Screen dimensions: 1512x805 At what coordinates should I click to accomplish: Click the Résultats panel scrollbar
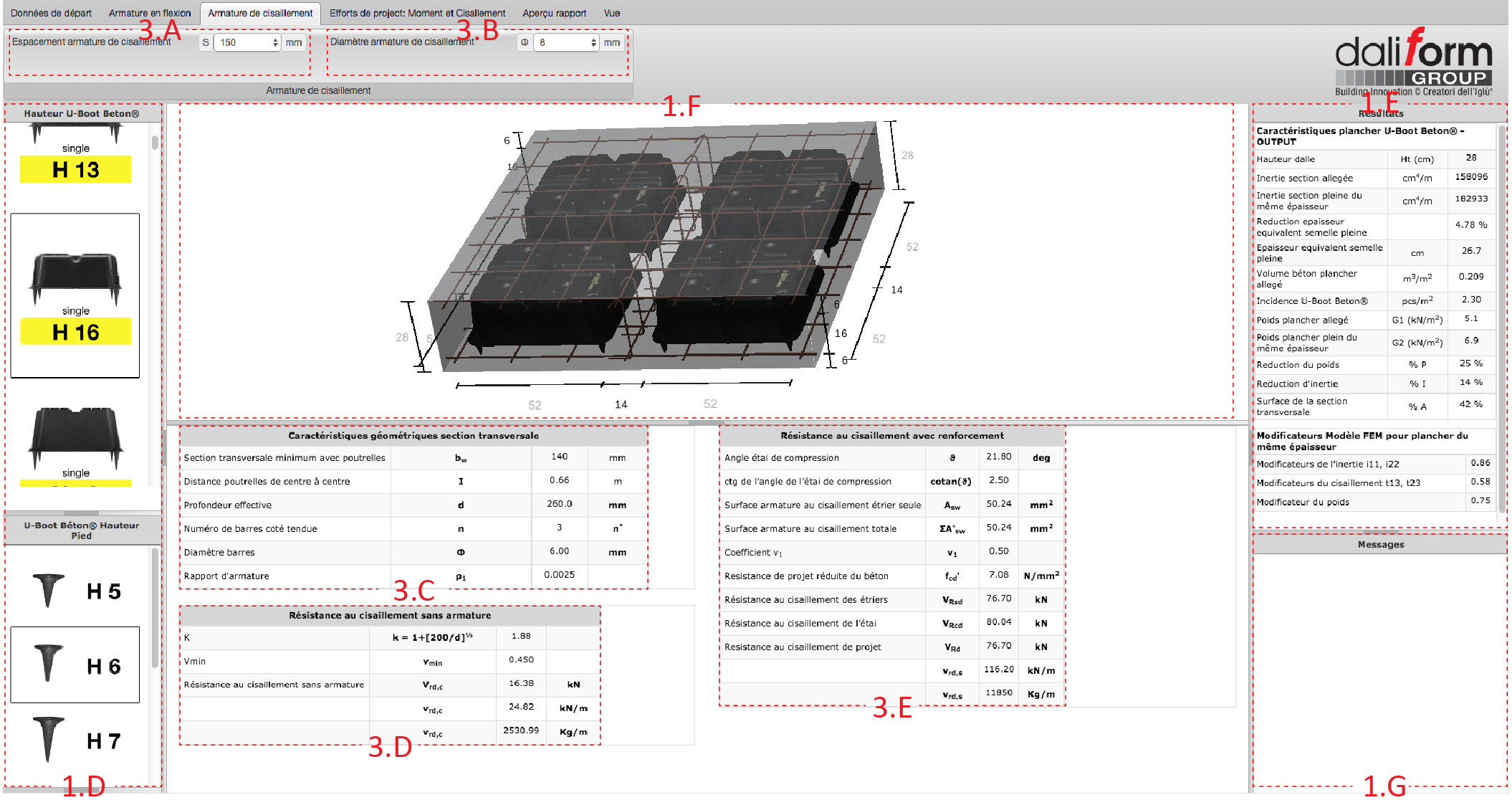click(1502, 319)
